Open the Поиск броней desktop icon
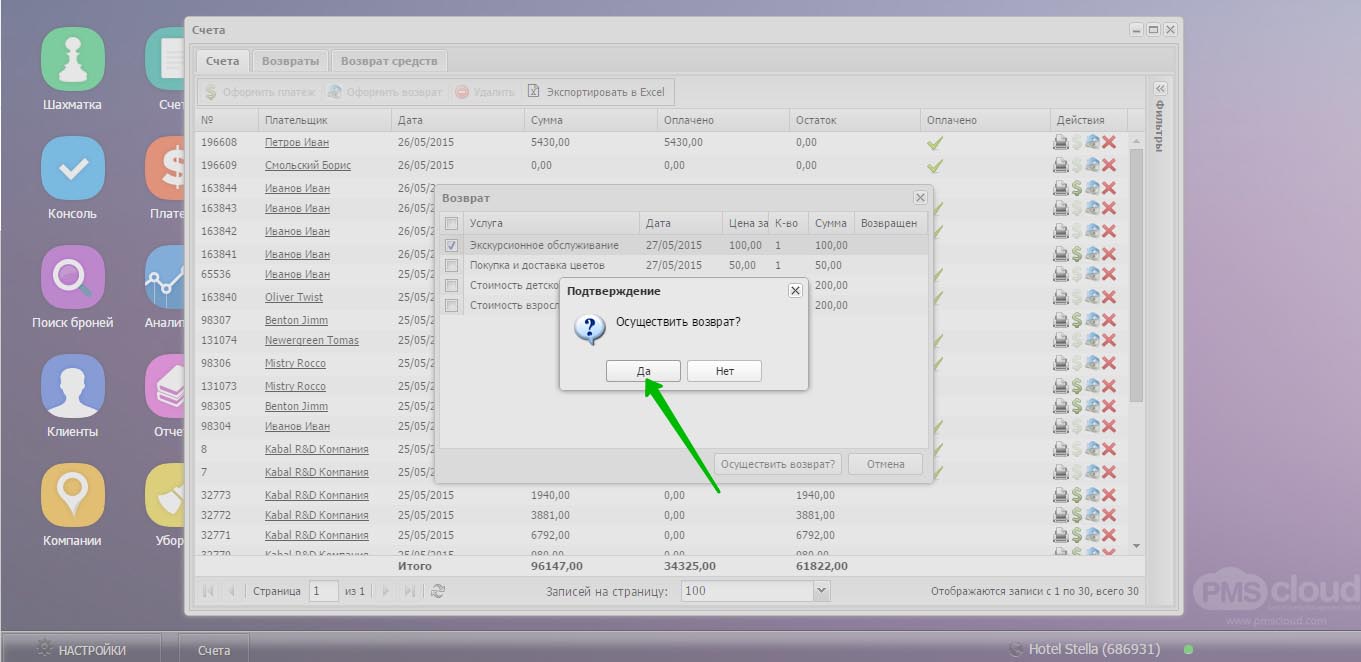 [x=72, y=277]
